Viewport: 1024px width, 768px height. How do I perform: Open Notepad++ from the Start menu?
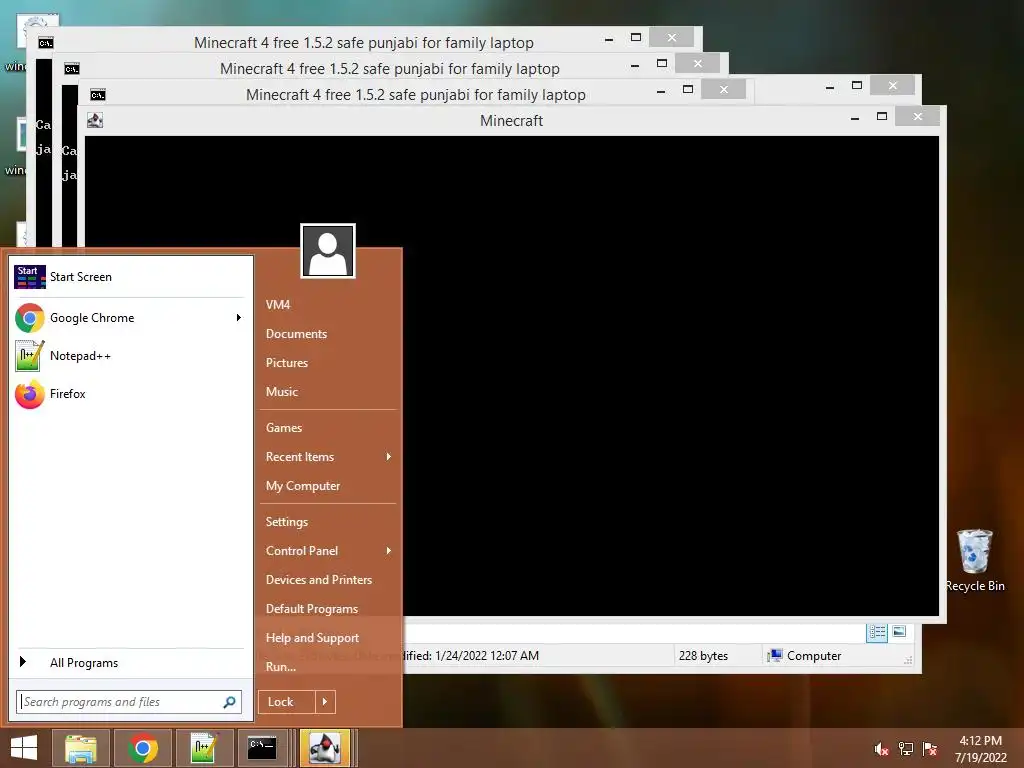coord(131,356)
